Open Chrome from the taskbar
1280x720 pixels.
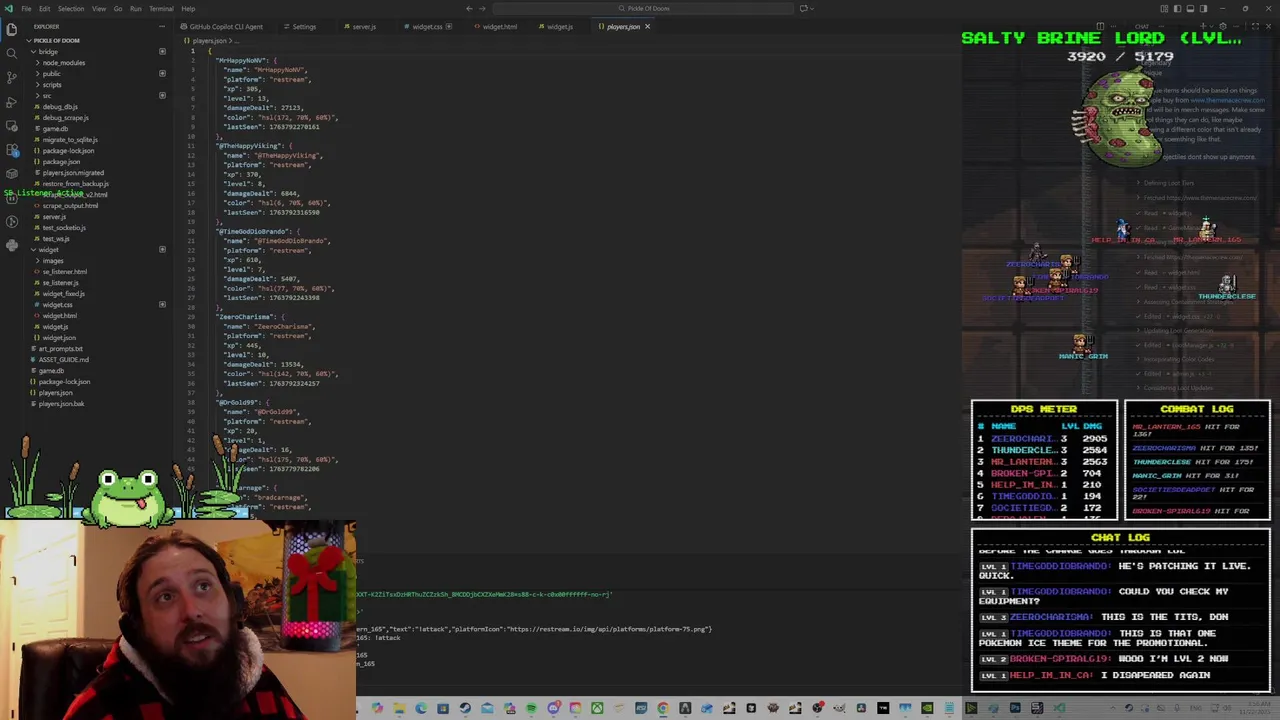(663, 709)
